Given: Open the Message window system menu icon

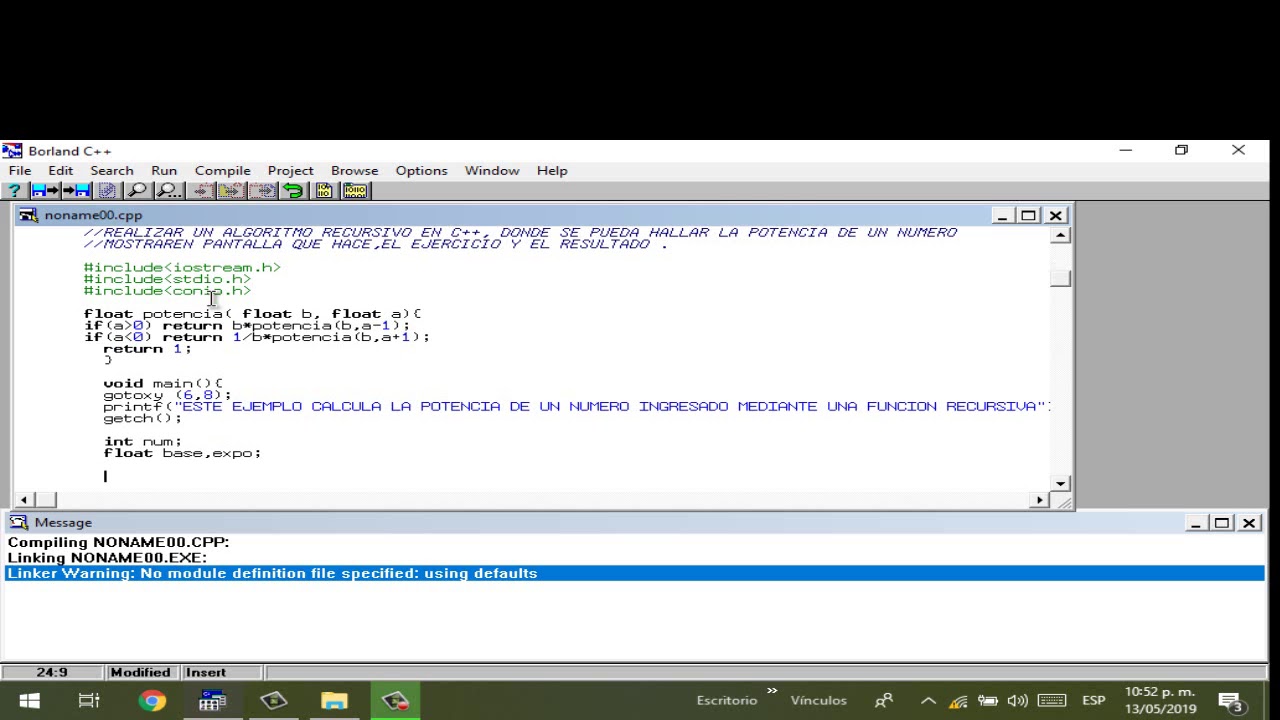Looking at the screenshot, I should [x=19, y=522].
